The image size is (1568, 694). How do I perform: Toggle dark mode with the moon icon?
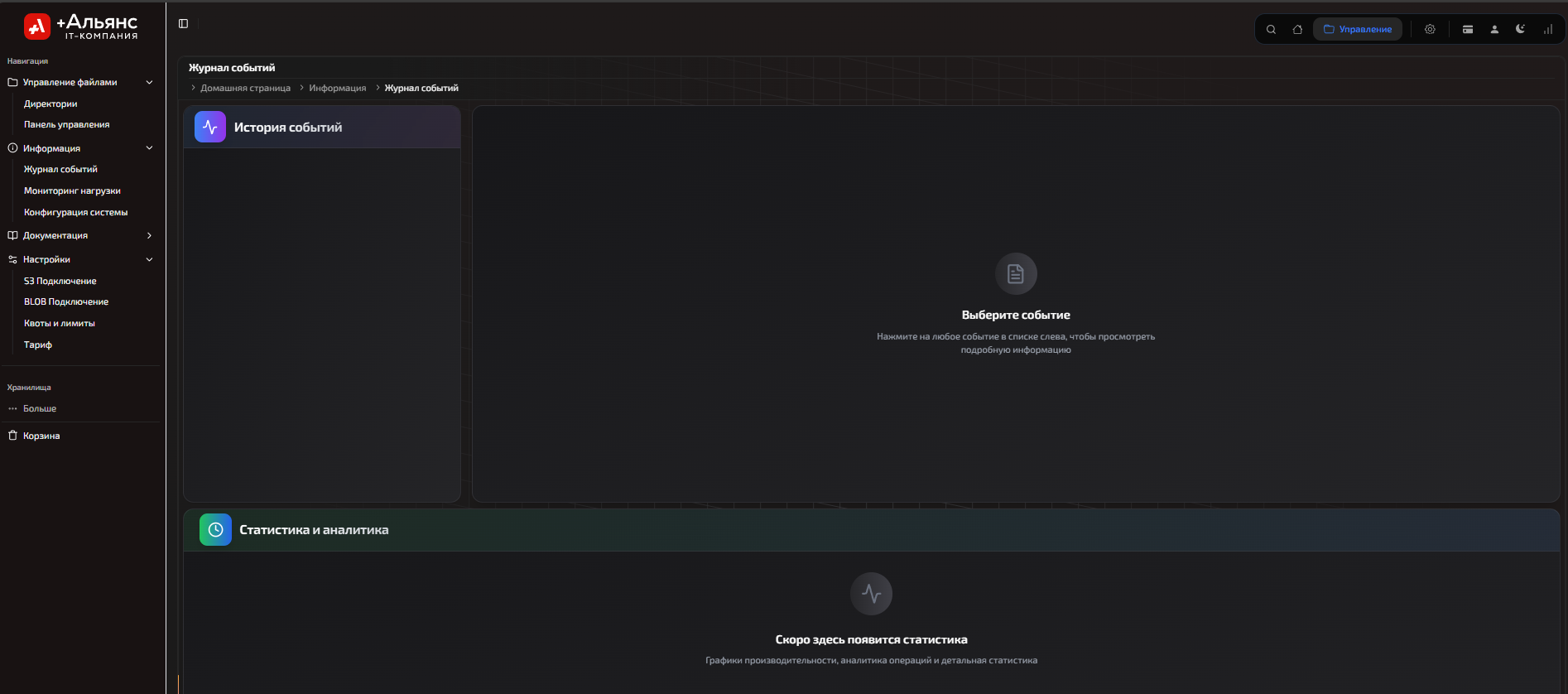pyautogui.click(x=1521, y=30)
